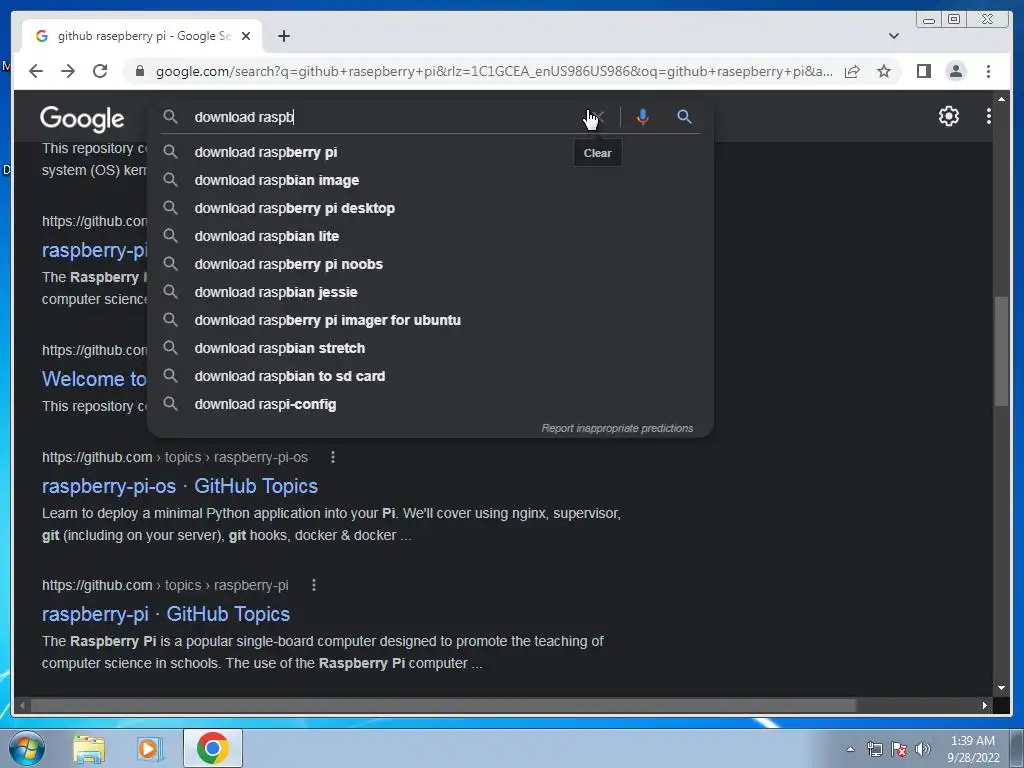Open more options for topics › raspberry-pi result
The width and height of the screenshot is (1024, 768).
pyautogui.click(x=314, y=585)
